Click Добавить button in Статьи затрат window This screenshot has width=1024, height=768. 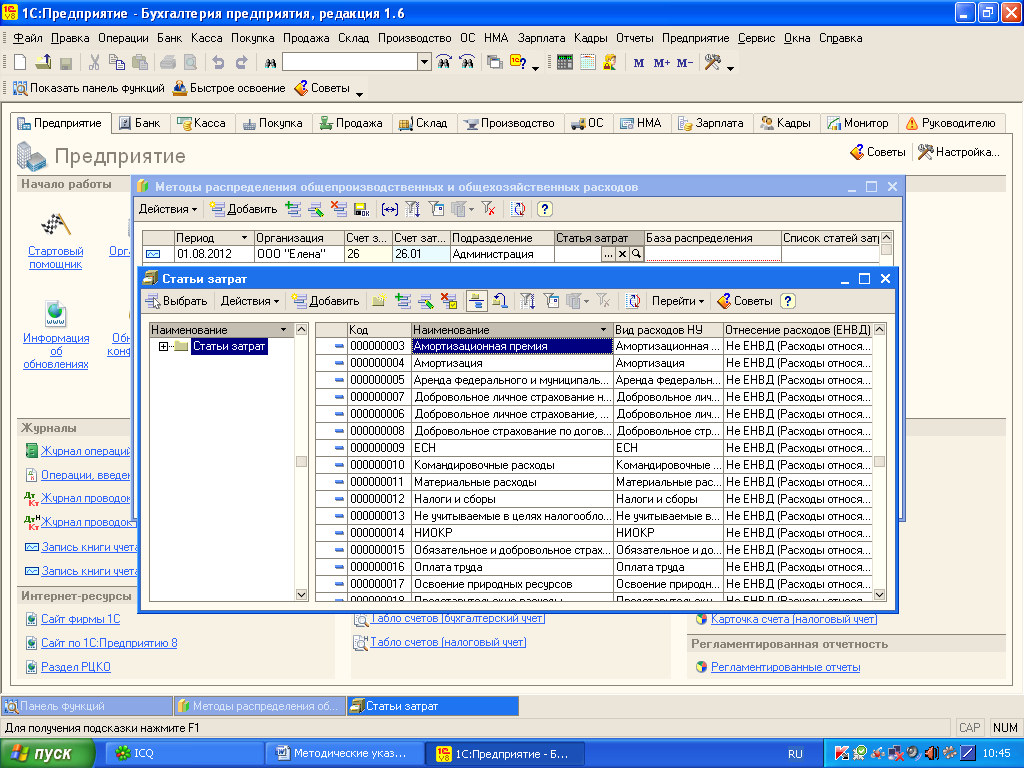click(x=326, y=301)
